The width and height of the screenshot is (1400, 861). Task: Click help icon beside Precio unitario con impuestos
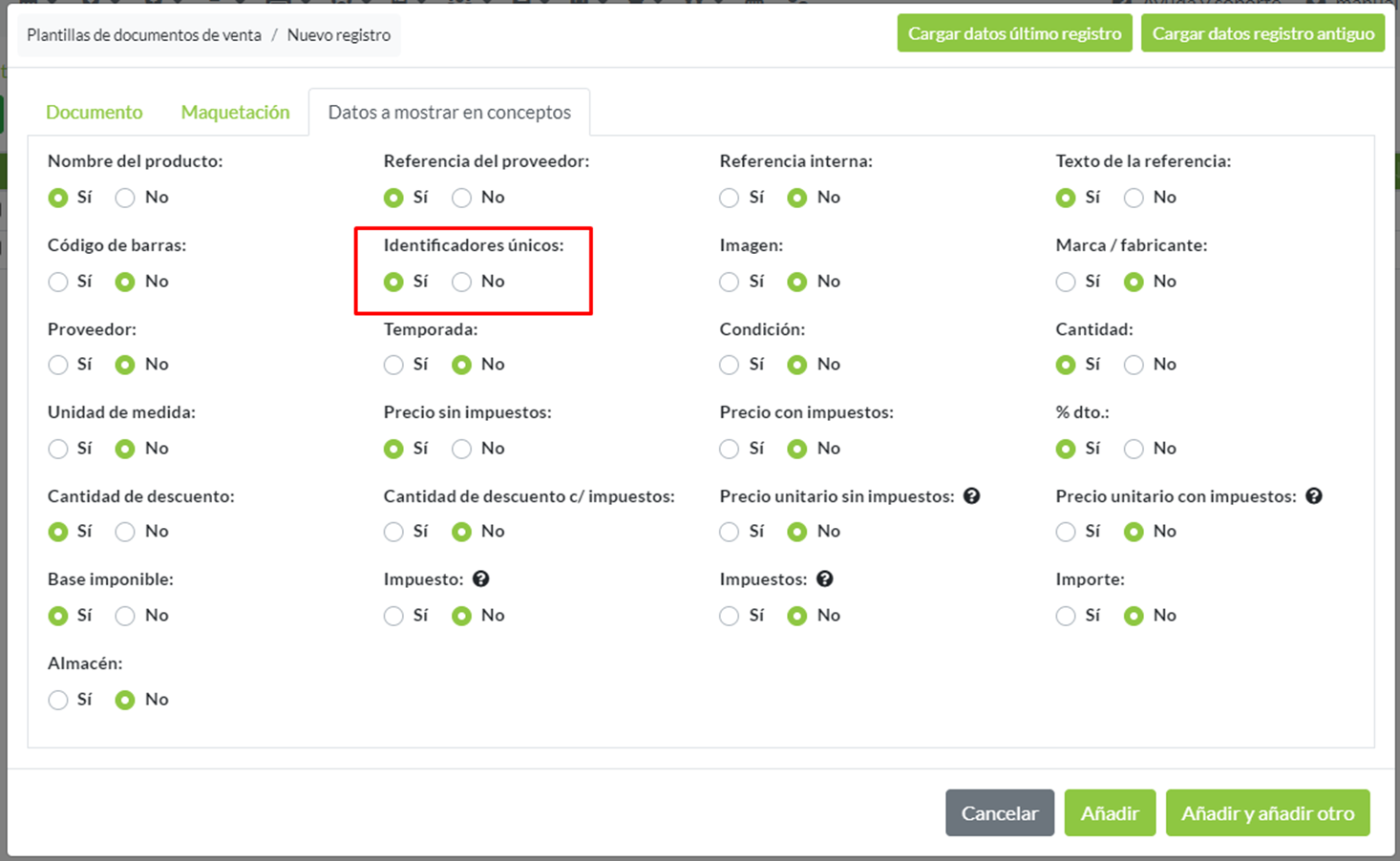tap(1313, 496)
